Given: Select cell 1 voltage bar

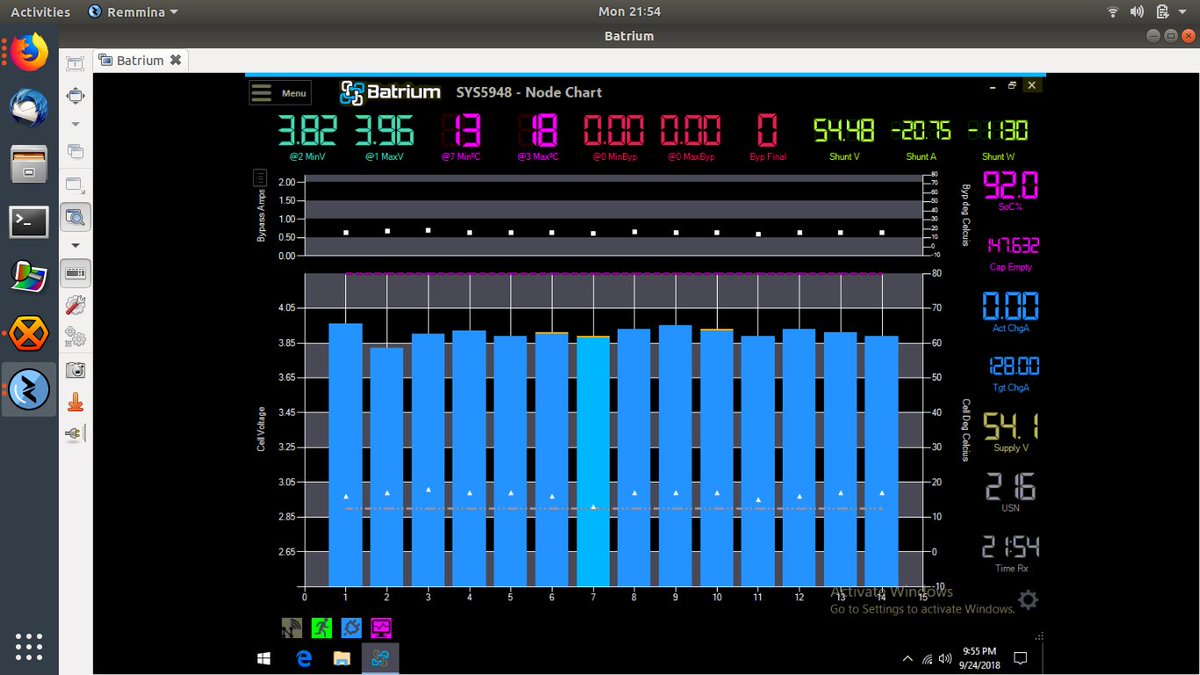Looking at the screenshot, I should tap(345, 455).
